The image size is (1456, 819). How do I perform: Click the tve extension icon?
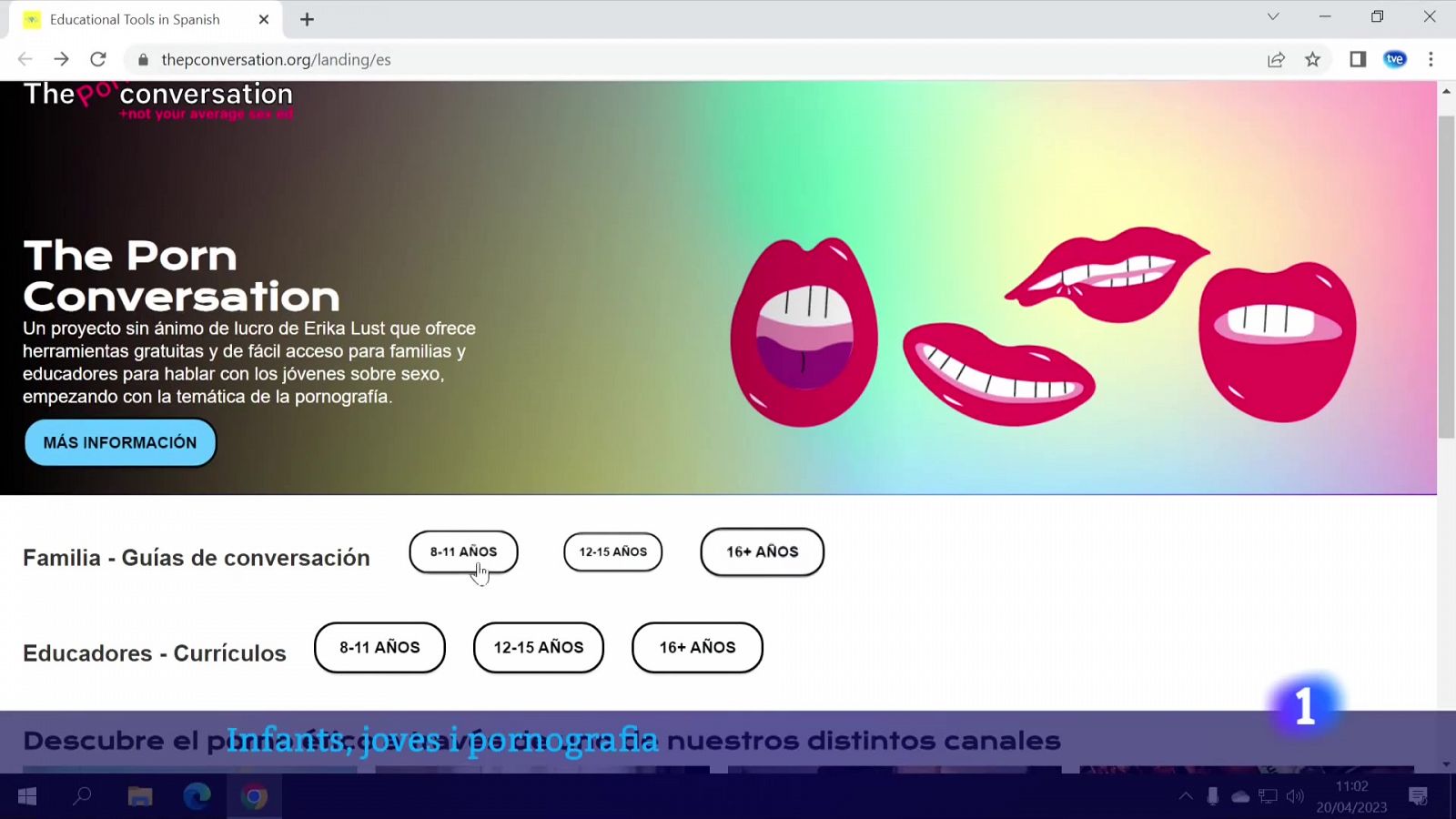point(1394,59)
